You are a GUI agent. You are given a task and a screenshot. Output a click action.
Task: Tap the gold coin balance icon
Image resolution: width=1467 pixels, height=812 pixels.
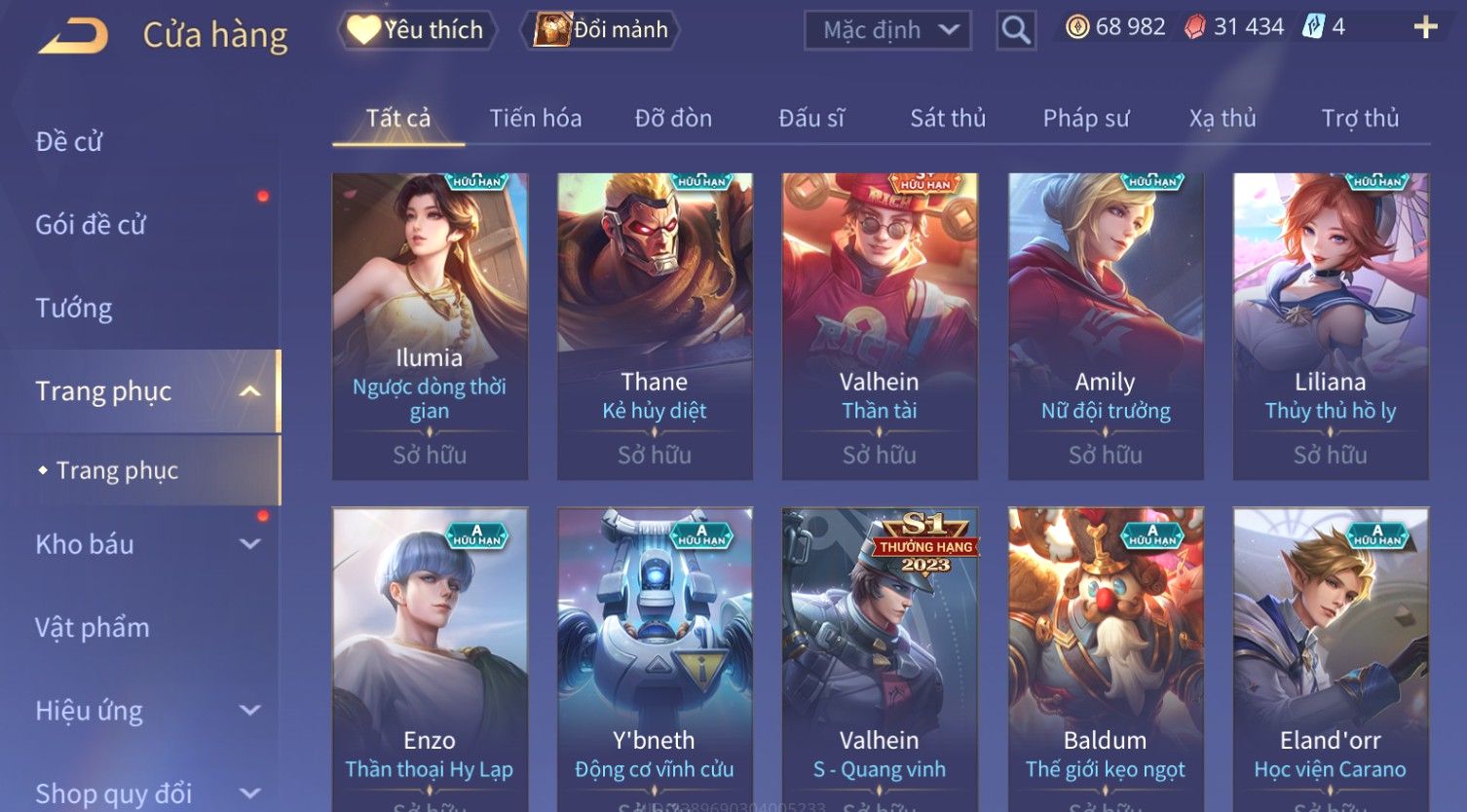point(1077,27)
